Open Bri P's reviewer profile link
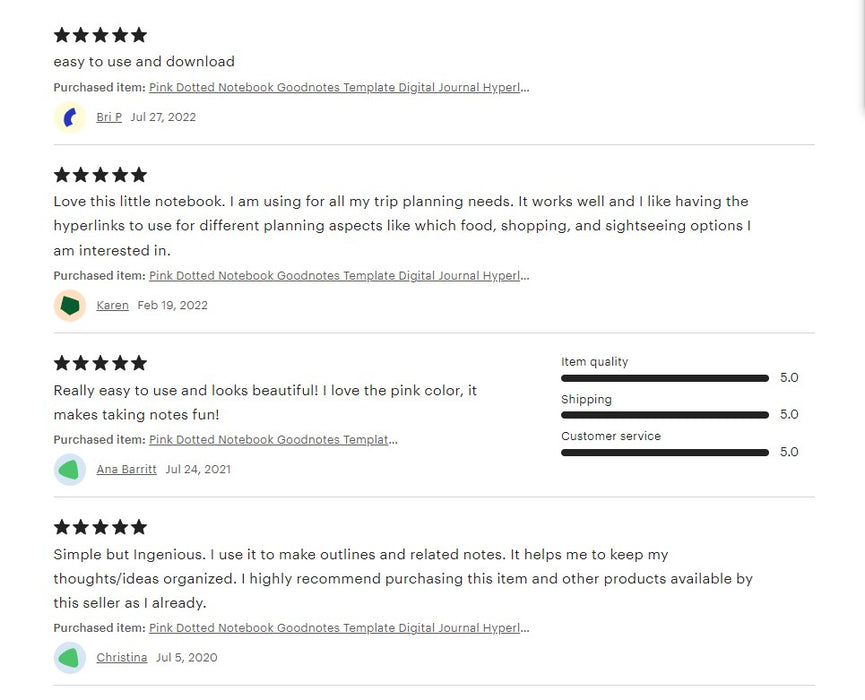 (x=109, y=117)
